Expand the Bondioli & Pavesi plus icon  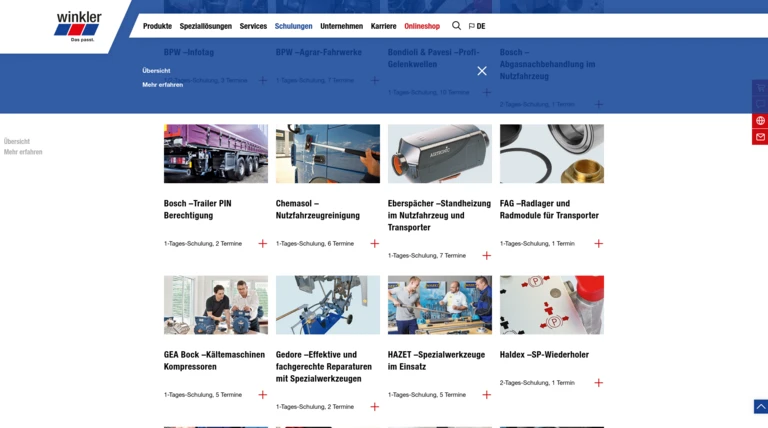click(x=486, y=93)
